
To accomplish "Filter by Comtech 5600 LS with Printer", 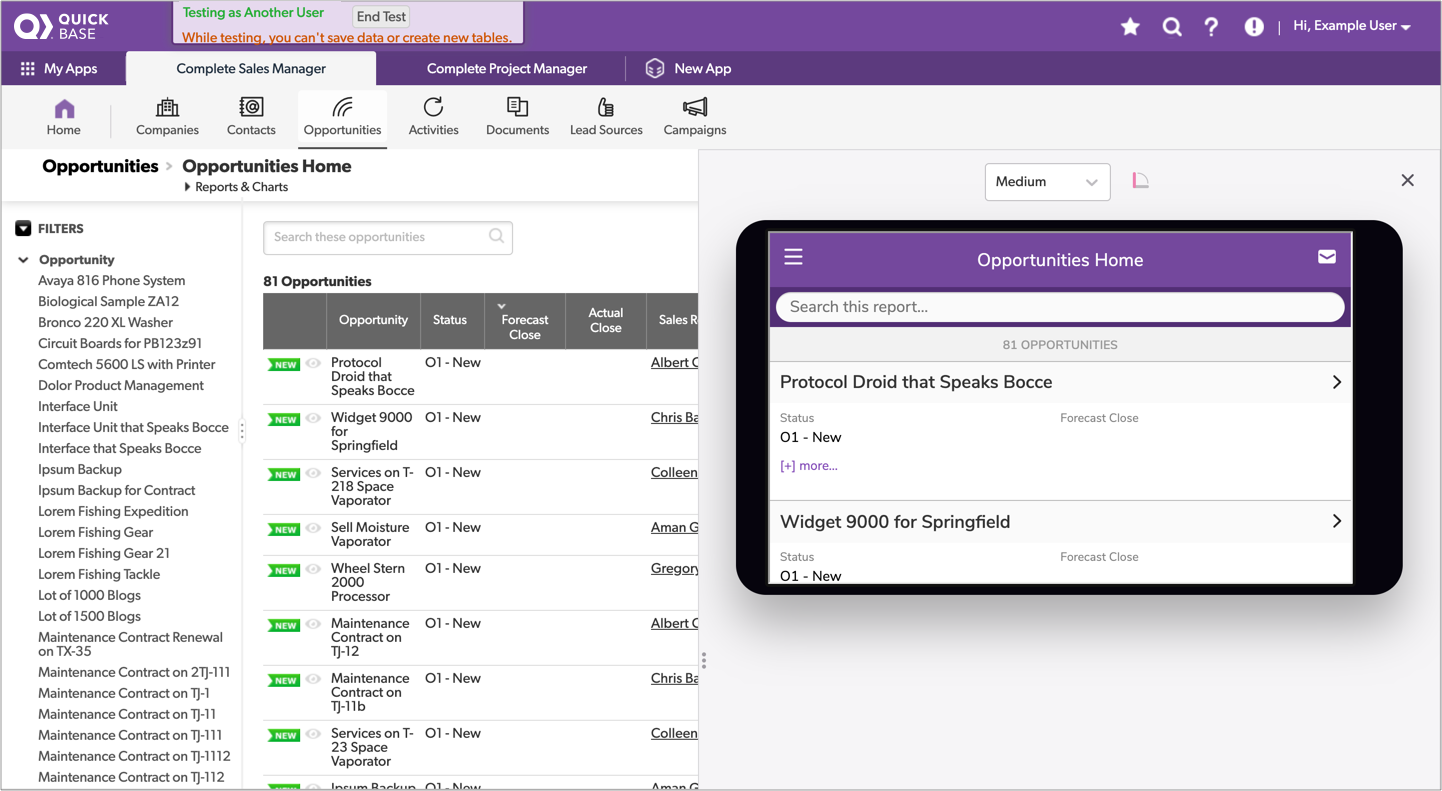I will [x=126, y=365].
